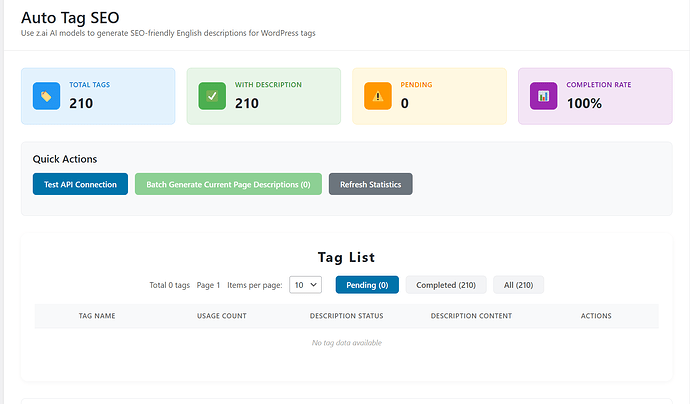
Task: Show the Completed (210) tags
Action: [x=446, y=285]
